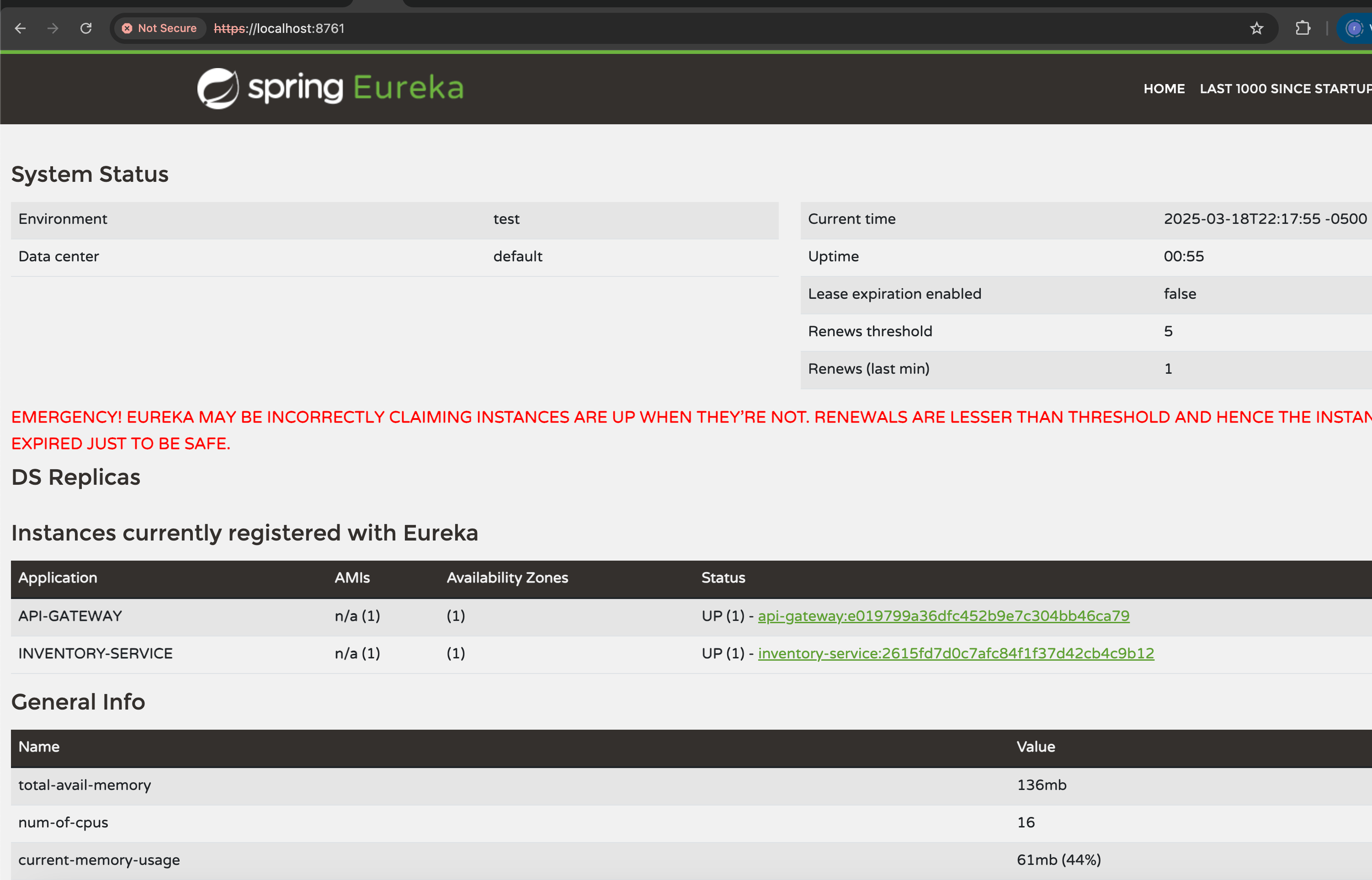This screenshot has height=880, width=1372.
Task: Click Lease expiration enabled value false
Action: point(1180,294)
